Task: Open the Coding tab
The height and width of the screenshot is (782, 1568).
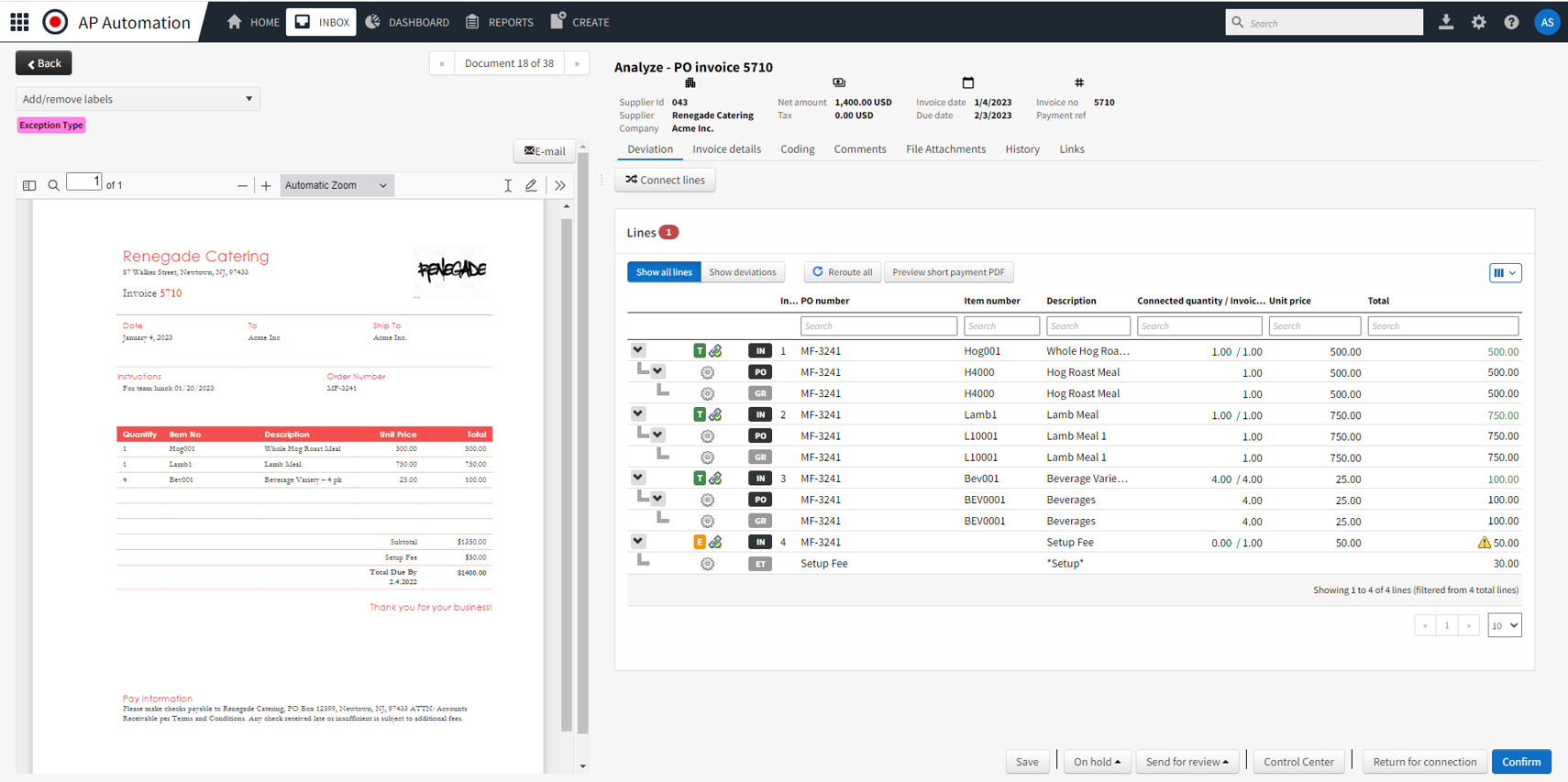Action: 797,149
